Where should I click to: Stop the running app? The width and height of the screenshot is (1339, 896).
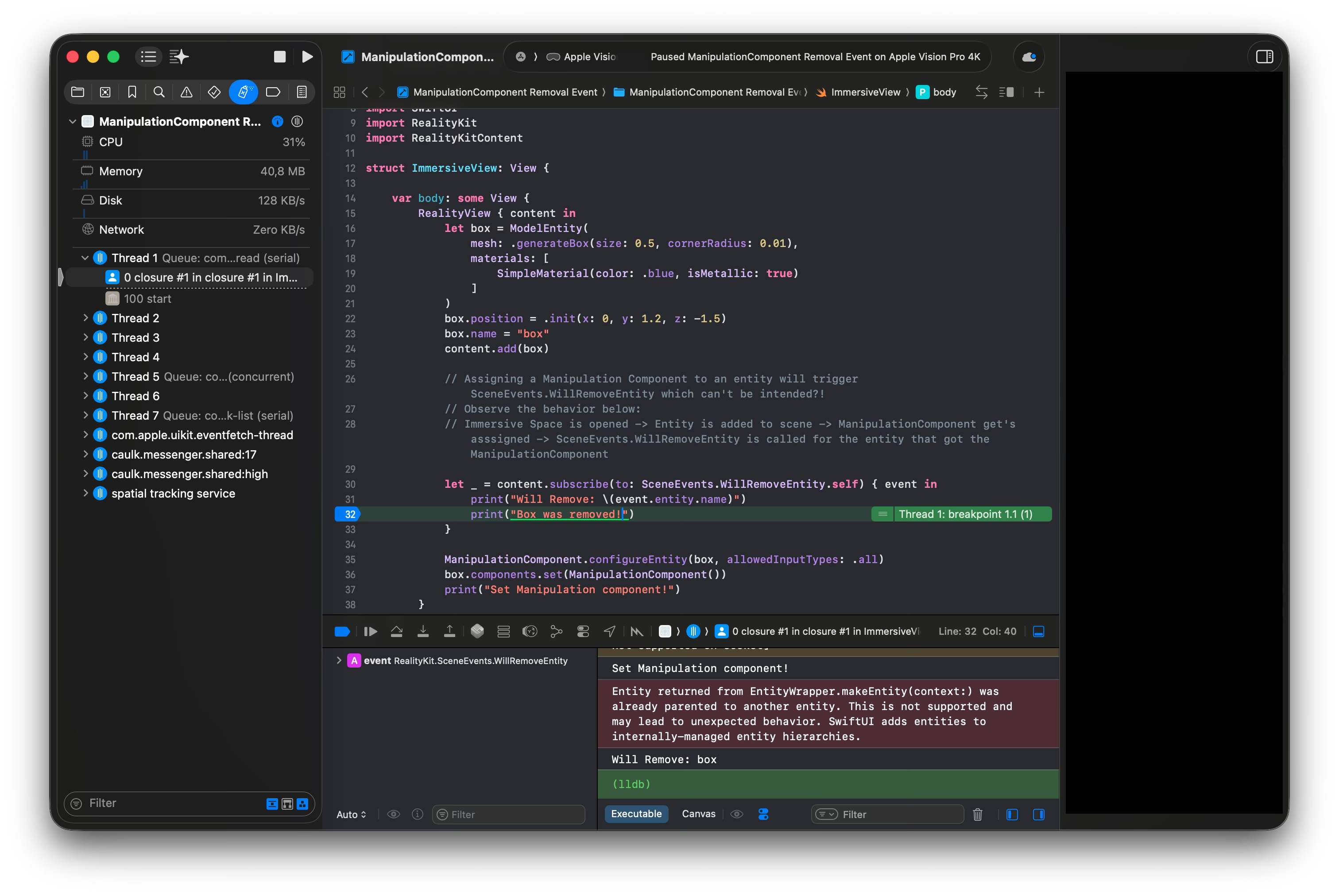[279, 57]
